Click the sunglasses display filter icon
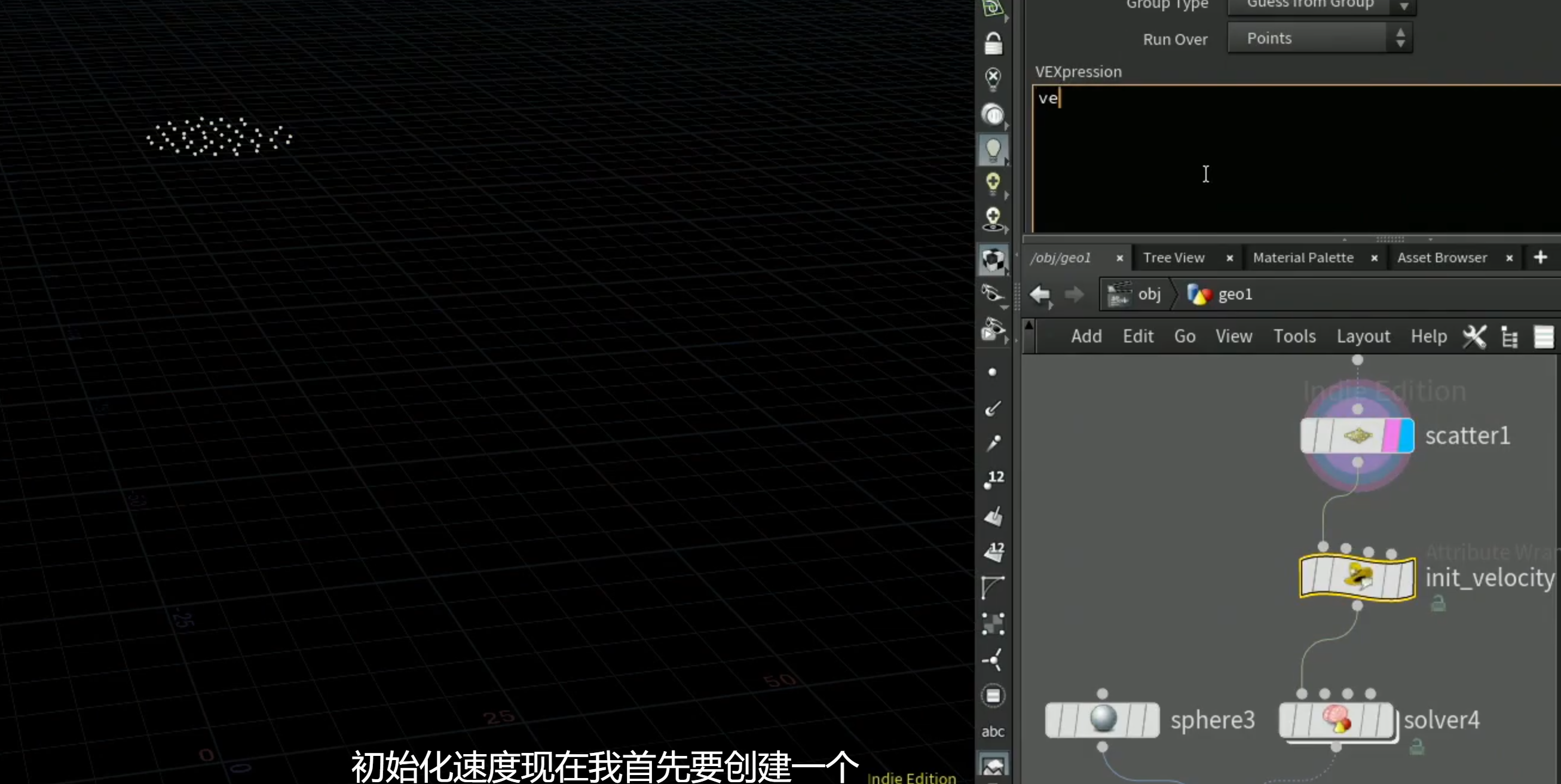Image resolution: width=1561 pixels, height=784 pixels. click(993, 294)
